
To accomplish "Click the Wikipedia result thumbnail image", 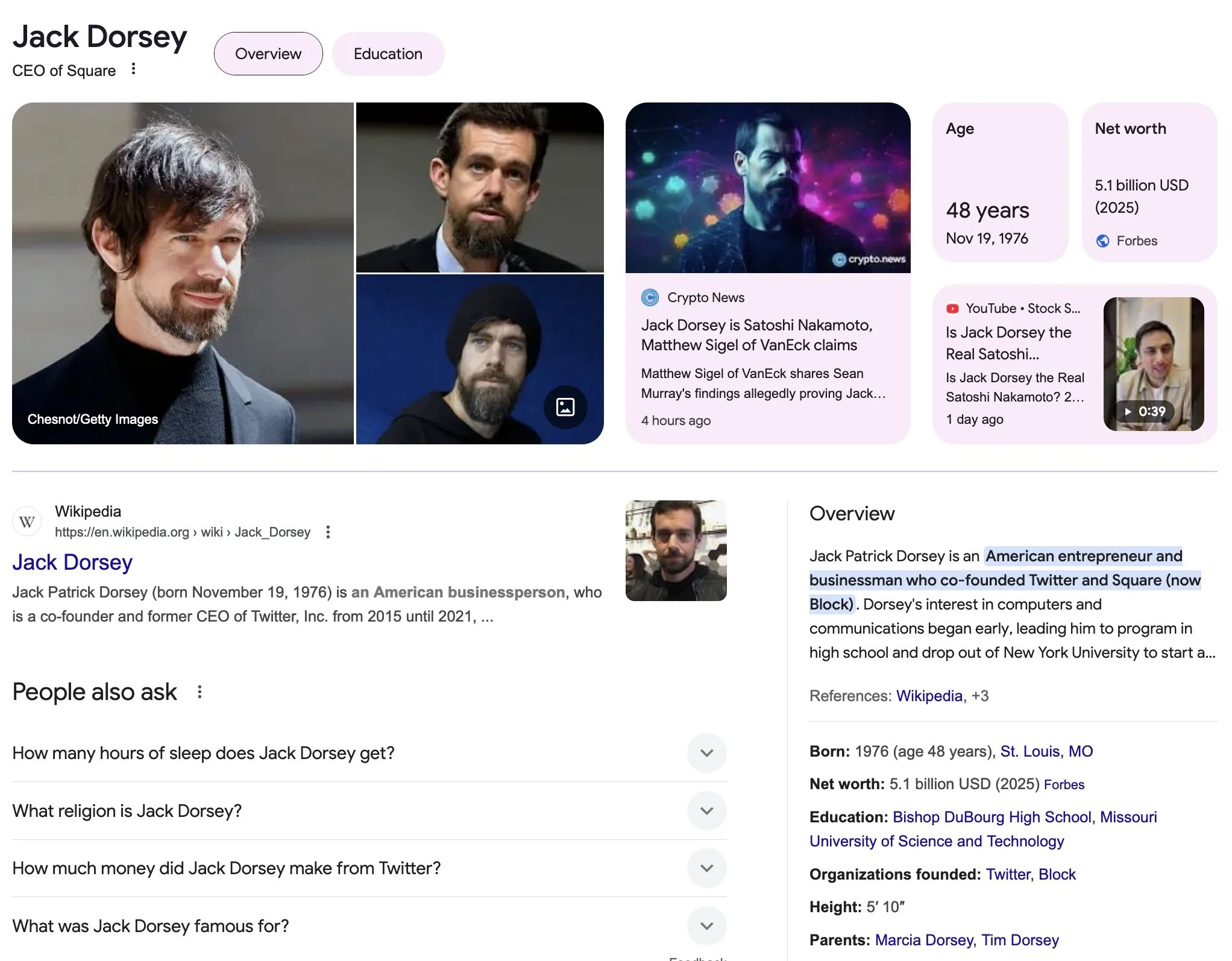I will tap(676, 550).
